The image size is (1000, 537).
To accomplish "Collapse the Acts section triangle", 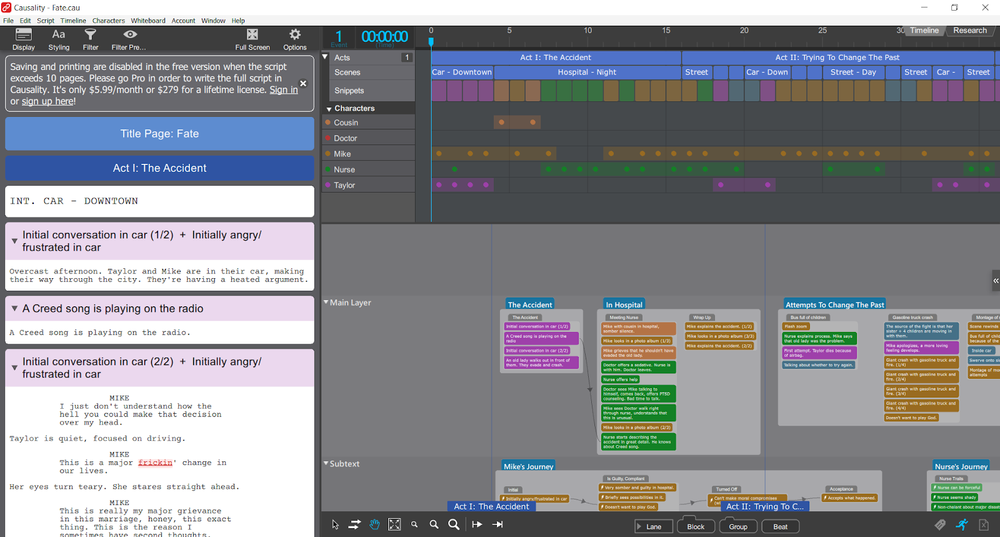I will point(325,57).
